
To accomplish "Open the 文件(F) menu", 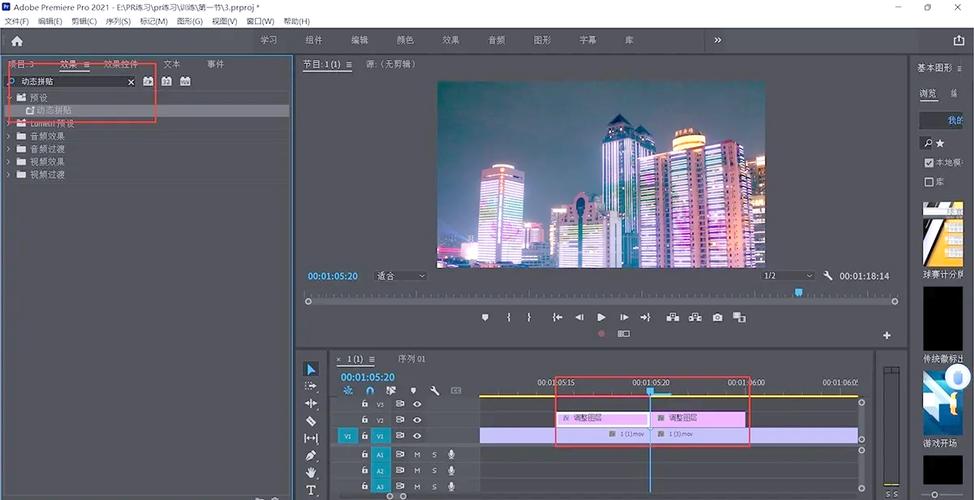I will [16, 21].
